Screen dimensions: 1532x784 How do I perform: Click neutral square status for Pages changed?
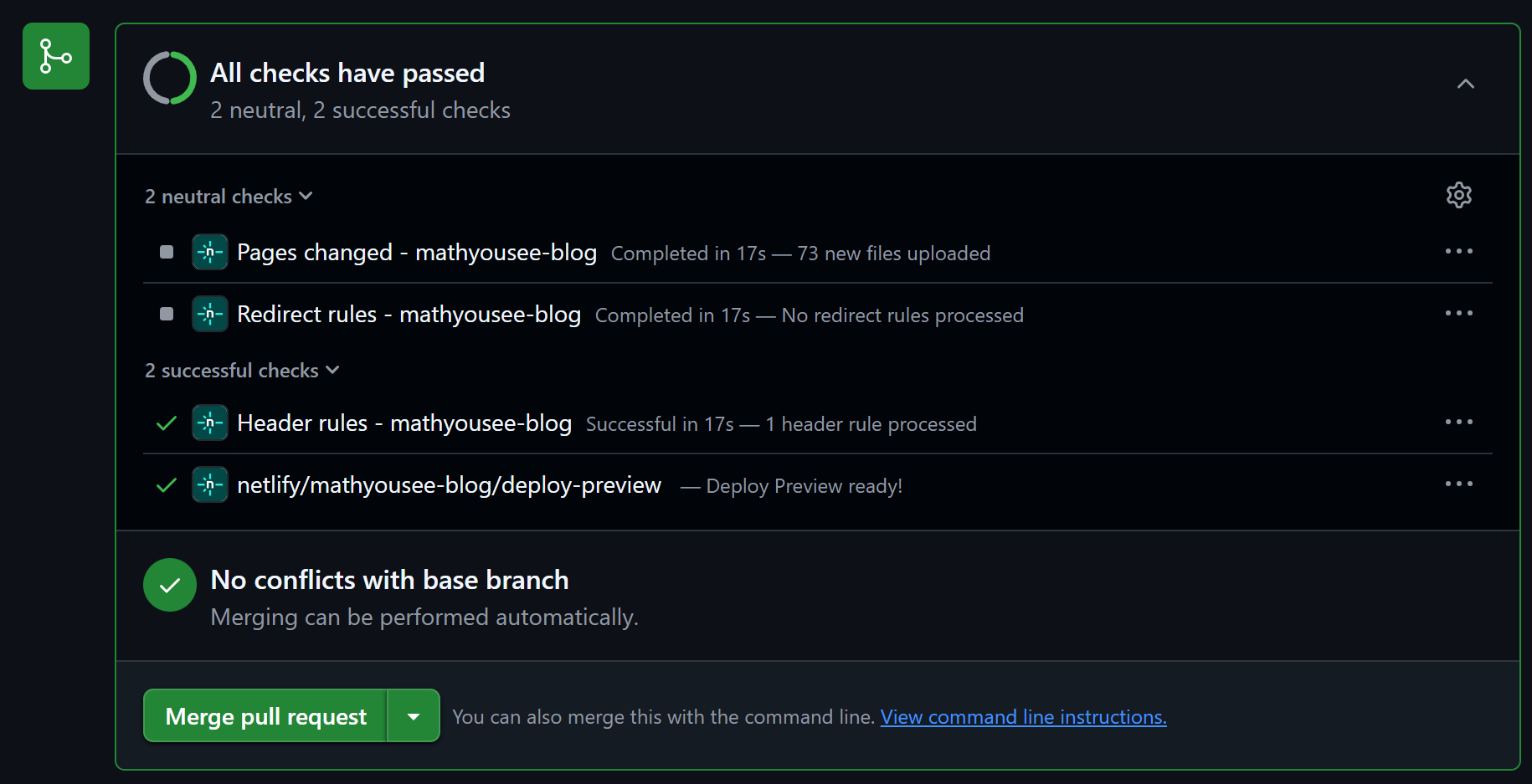click(167, 252)
